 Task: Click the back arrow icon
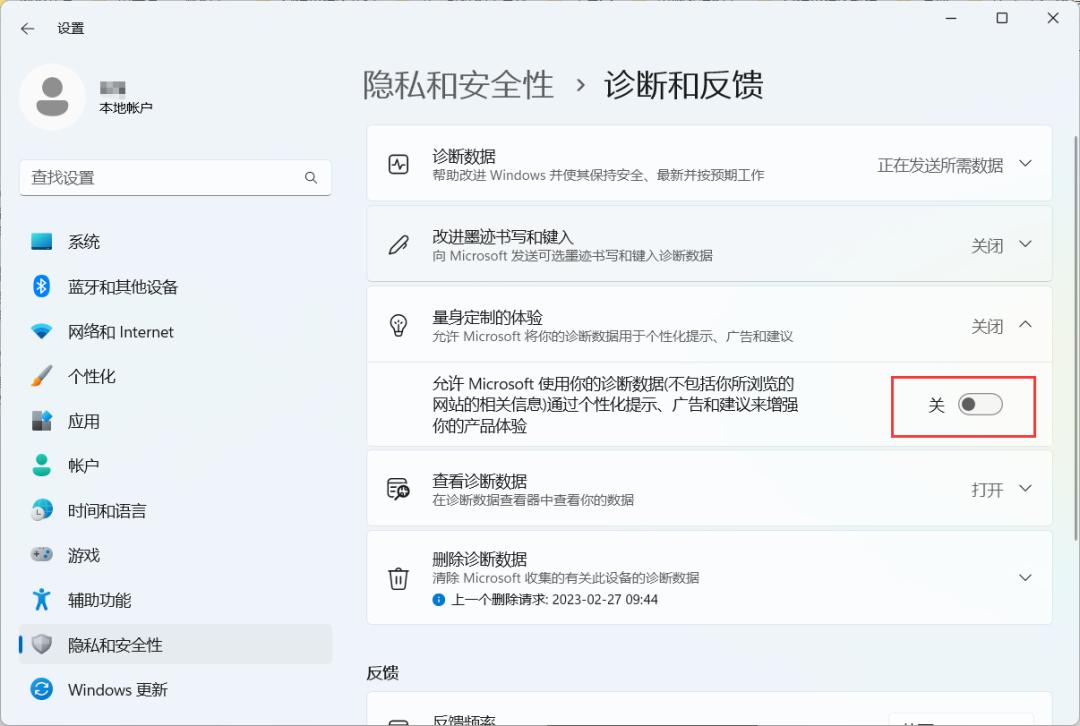[28, 28]
